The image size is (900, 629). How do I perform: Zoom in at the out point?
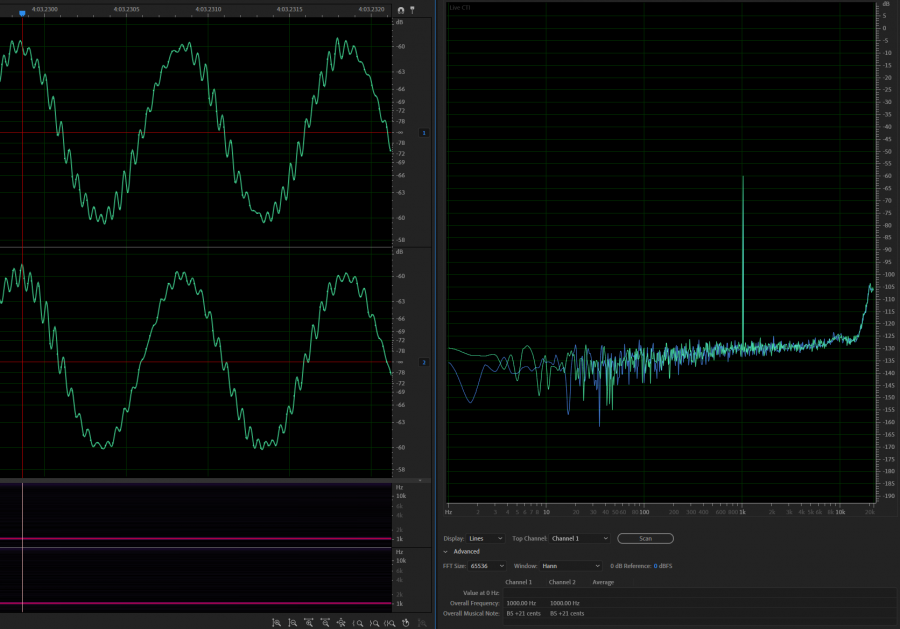click(x=373, y=622)
